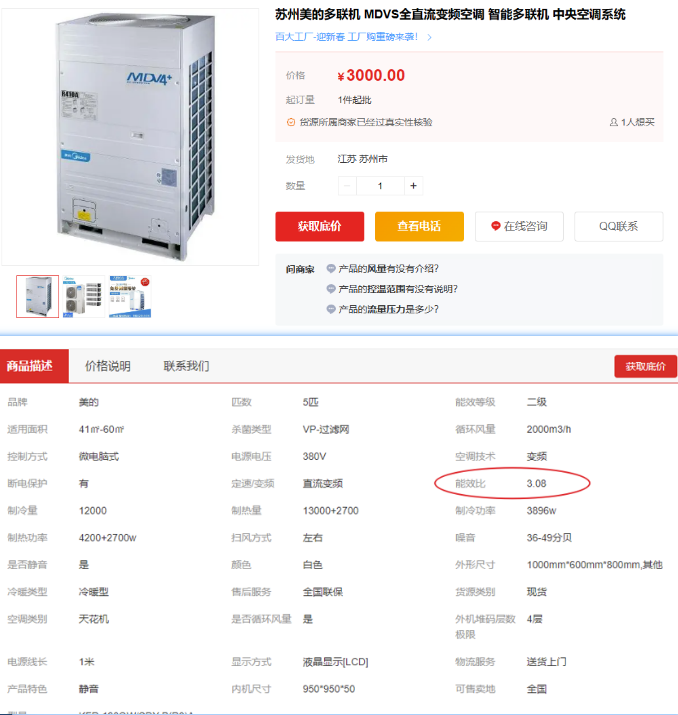Switch to the 价格说明 tab
This screenshot has height=715, width=678.
point(108,366)
